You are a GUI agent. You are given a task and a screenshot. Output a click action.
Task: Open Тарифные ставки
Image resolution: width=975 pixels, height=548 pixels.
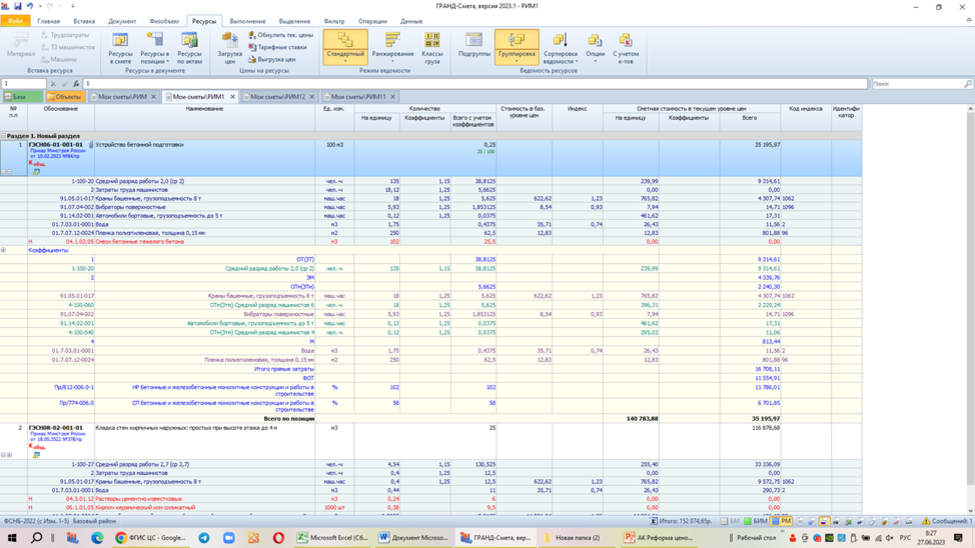(x=277, y=47)
